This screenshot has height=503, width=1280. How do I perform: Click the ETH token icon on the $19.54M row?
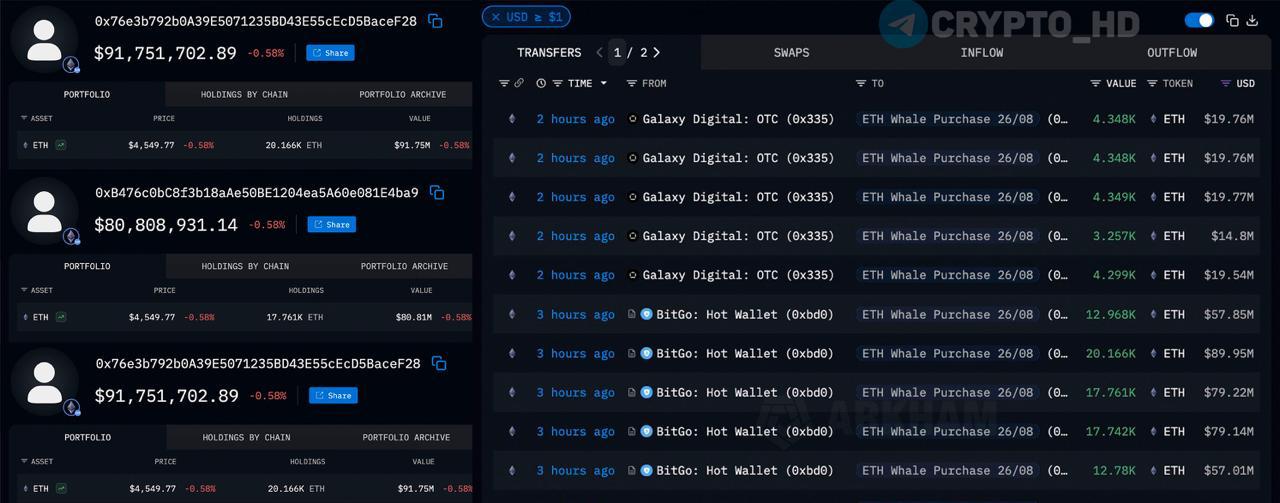click(x=1153, y=275)
